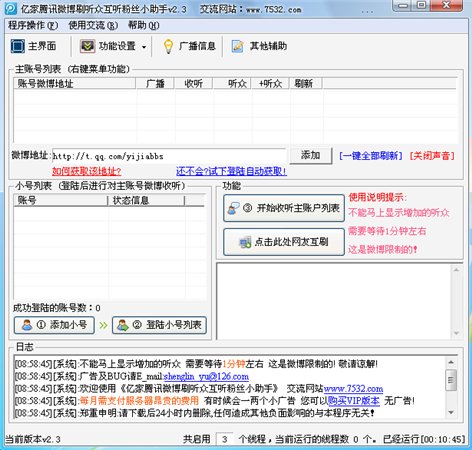Expand the 功能设置 dropdown arrow

pyautogui.click(x=144, y=47)
